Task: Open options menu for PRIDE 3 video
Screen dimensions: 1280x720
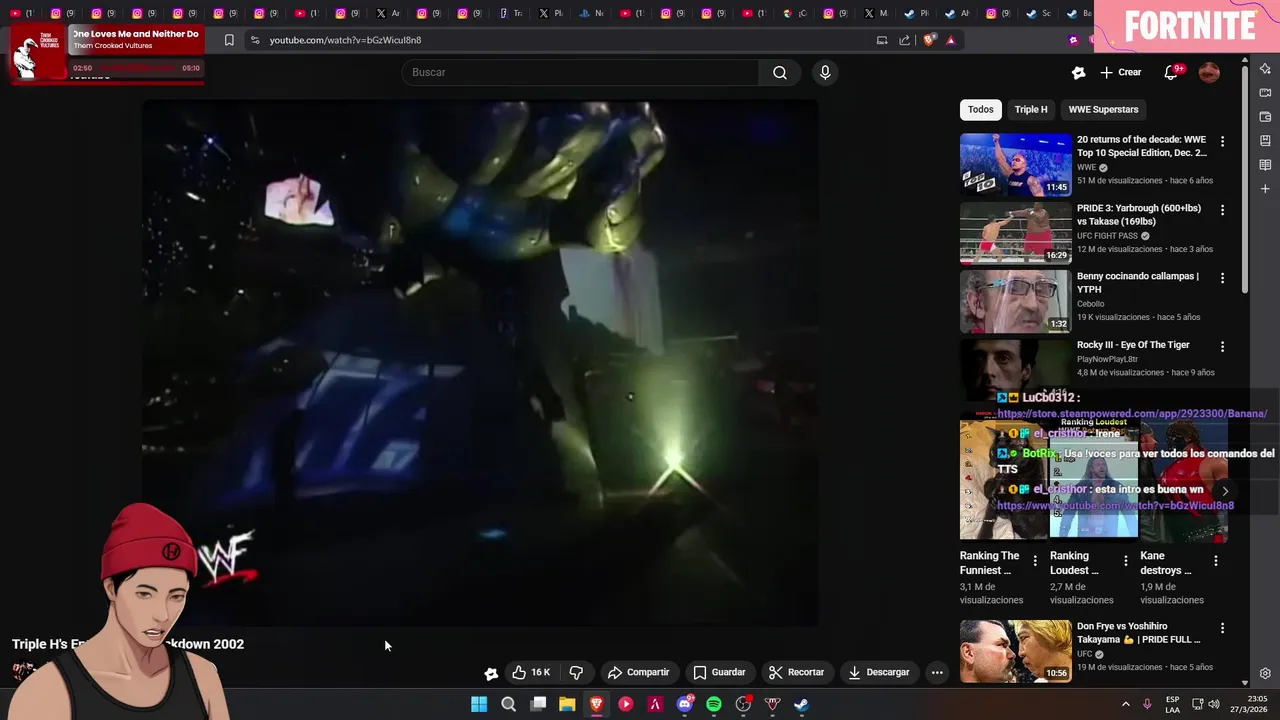Action: click(1222, 210)
